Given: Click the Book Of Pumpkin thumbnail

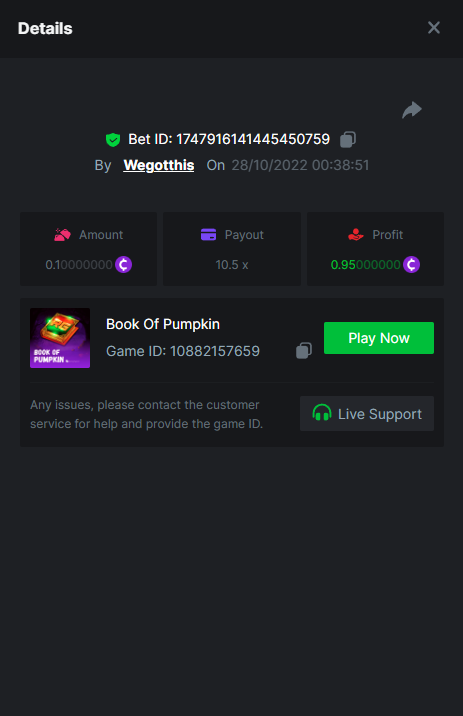Looking at the screenshot, I should 60,338.
